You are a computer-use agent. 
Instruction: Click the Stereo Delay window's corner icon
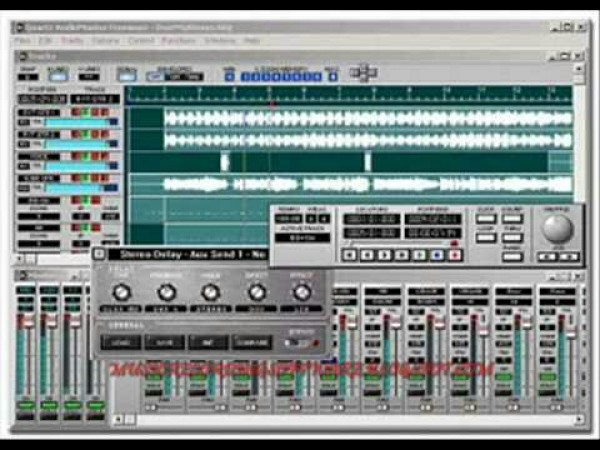[x=99, y=254]
